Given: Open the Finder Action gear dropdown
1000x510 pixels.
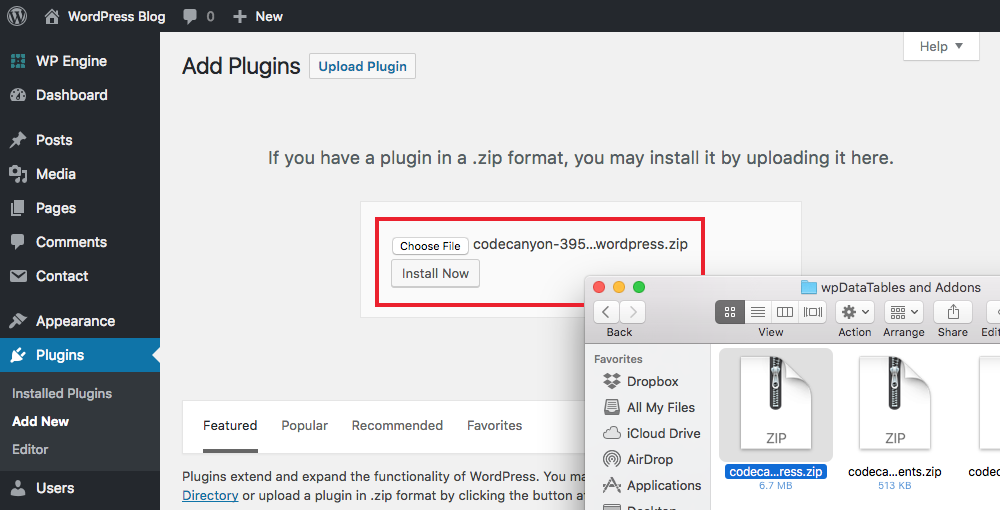Looking at the screenshot, I should pyautogui.click(x=855, y=312).
